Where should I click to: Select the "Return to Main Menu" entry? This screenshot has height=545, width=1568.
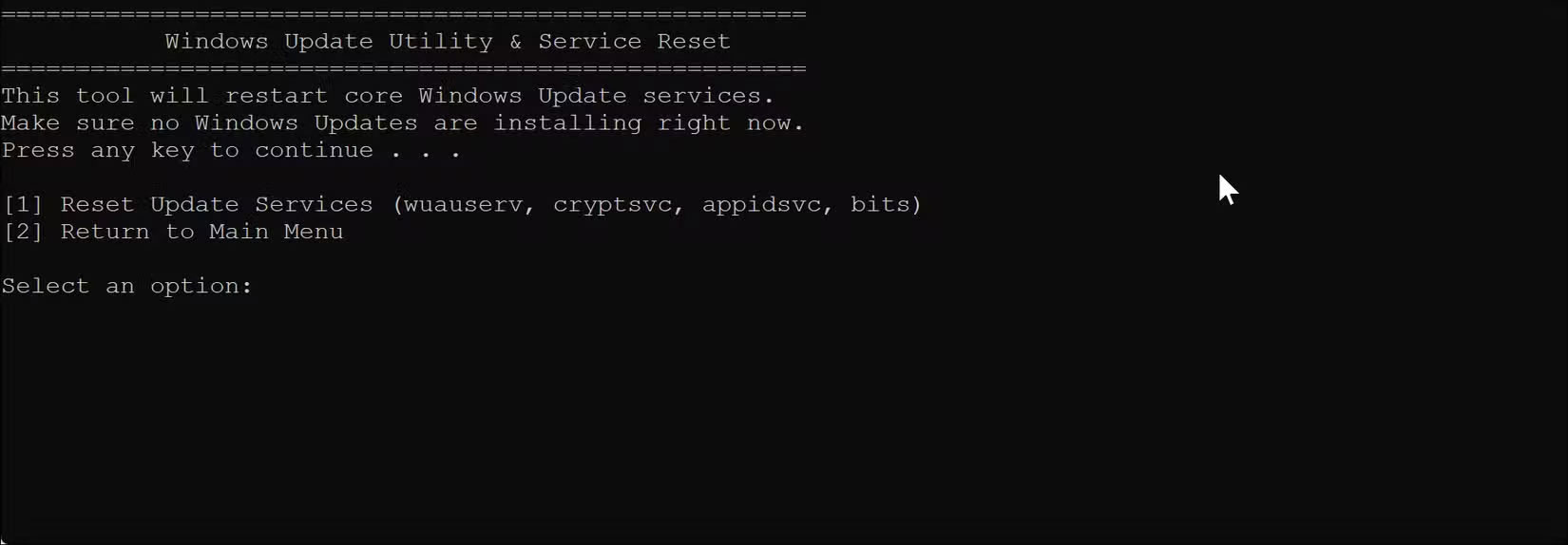pos(202,233)
